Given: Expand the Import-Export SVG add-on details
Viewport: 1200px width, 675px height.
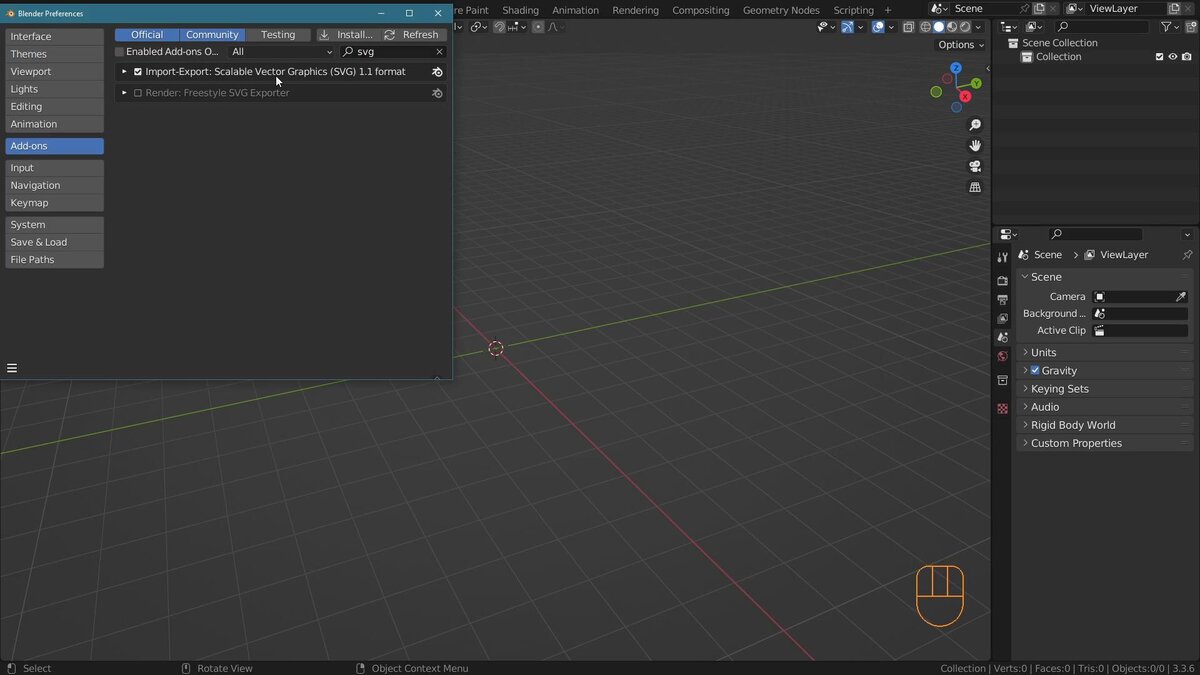Looking at the screenshot, I should tap(124, 72).
